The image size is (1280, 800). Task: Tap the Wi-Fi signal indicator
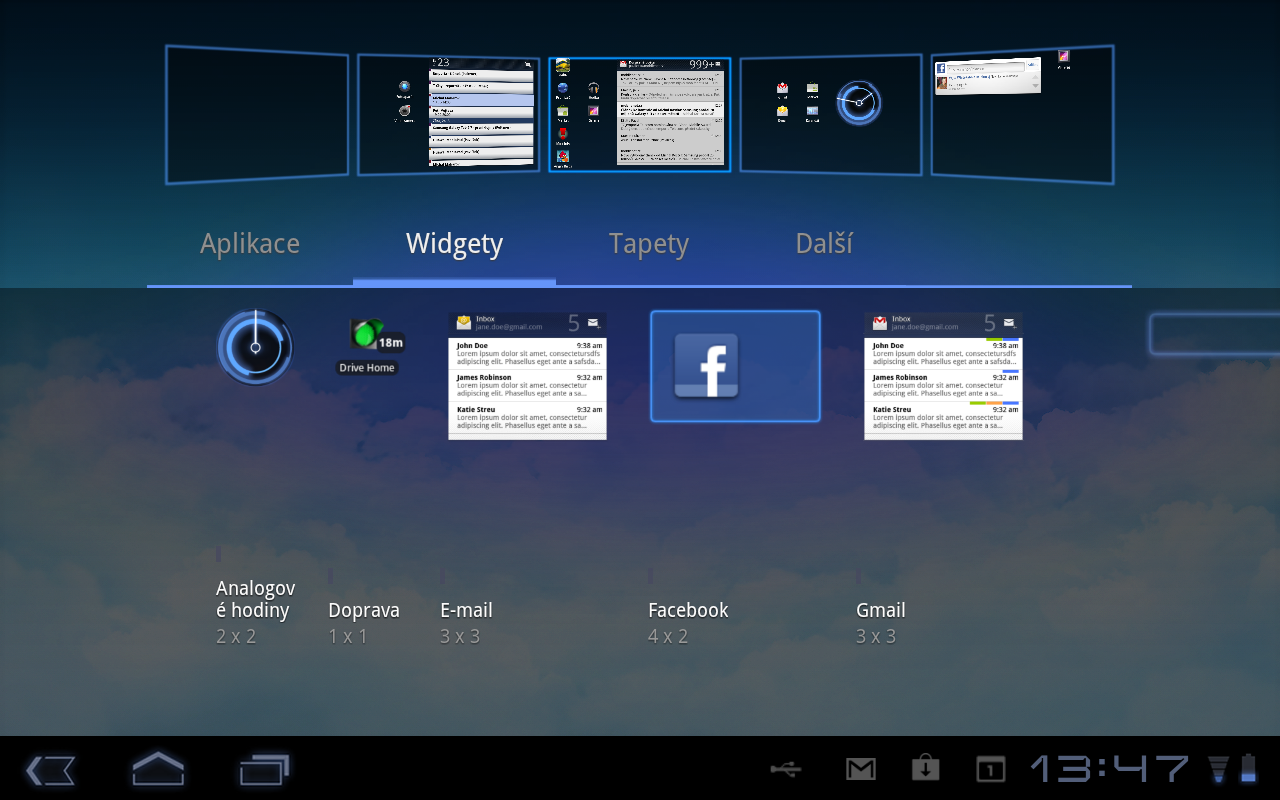(1218, 770)
